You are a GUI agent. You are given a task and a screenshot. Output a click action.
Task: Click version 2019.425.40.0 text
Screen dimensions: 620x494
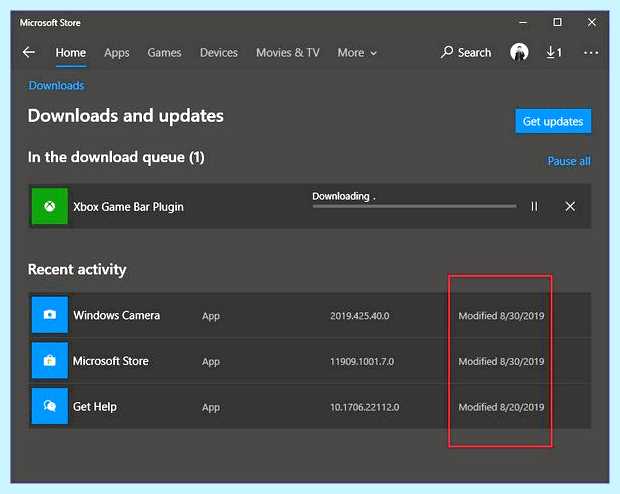[x=359, y=316]
